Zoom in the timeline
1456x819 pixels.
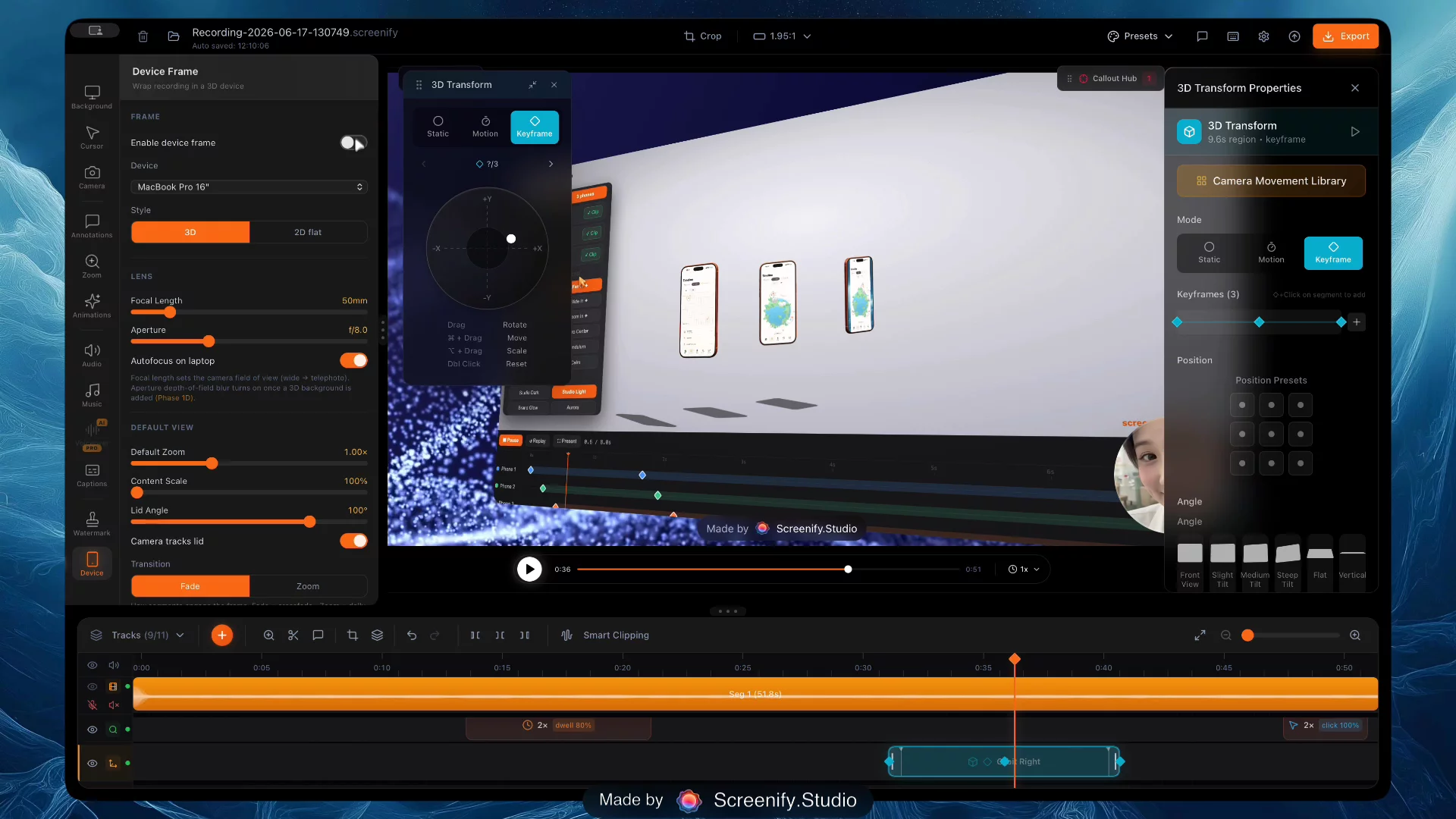tap(1355, 635)
